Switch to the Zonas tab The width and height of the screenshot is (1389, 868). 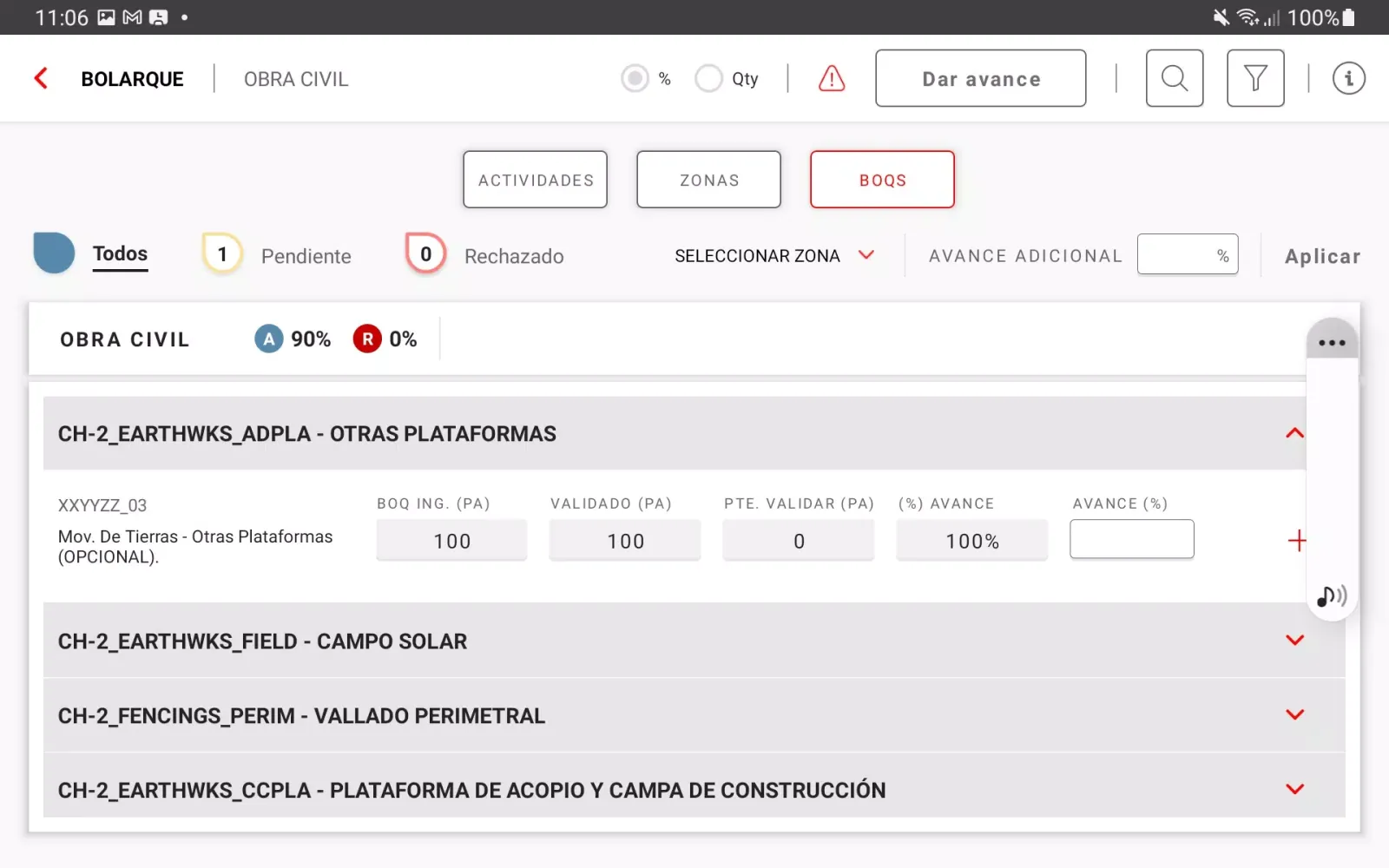pos(708,180)
